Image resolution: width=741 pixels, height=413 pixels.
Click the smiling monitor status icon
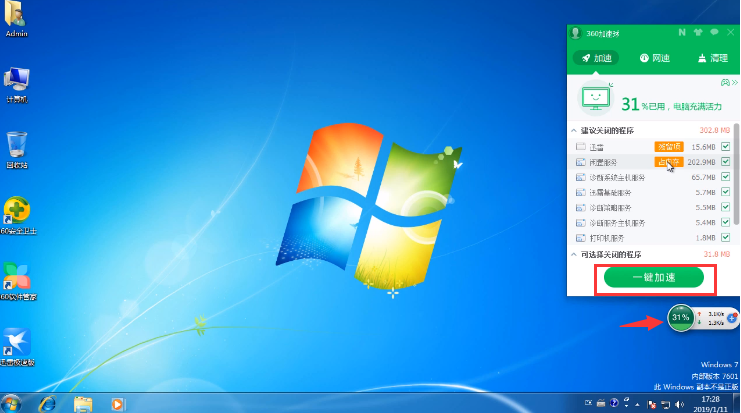tap(595, 98)
